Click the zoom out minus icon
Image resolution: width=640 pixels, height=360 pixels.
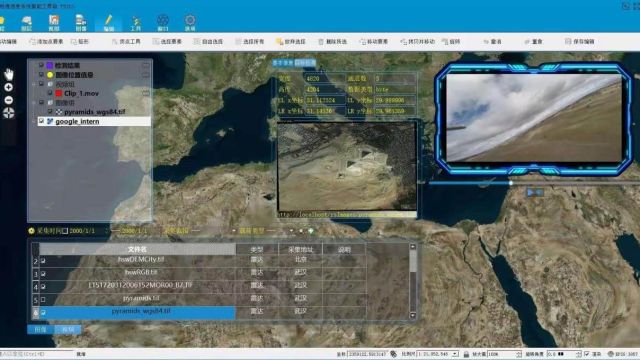click(8, 100)
